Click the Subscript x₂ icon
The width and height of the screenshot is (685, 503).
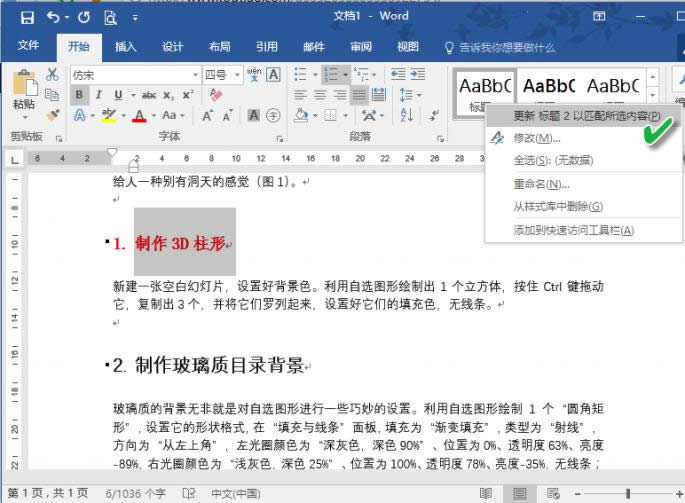(169, 95)
